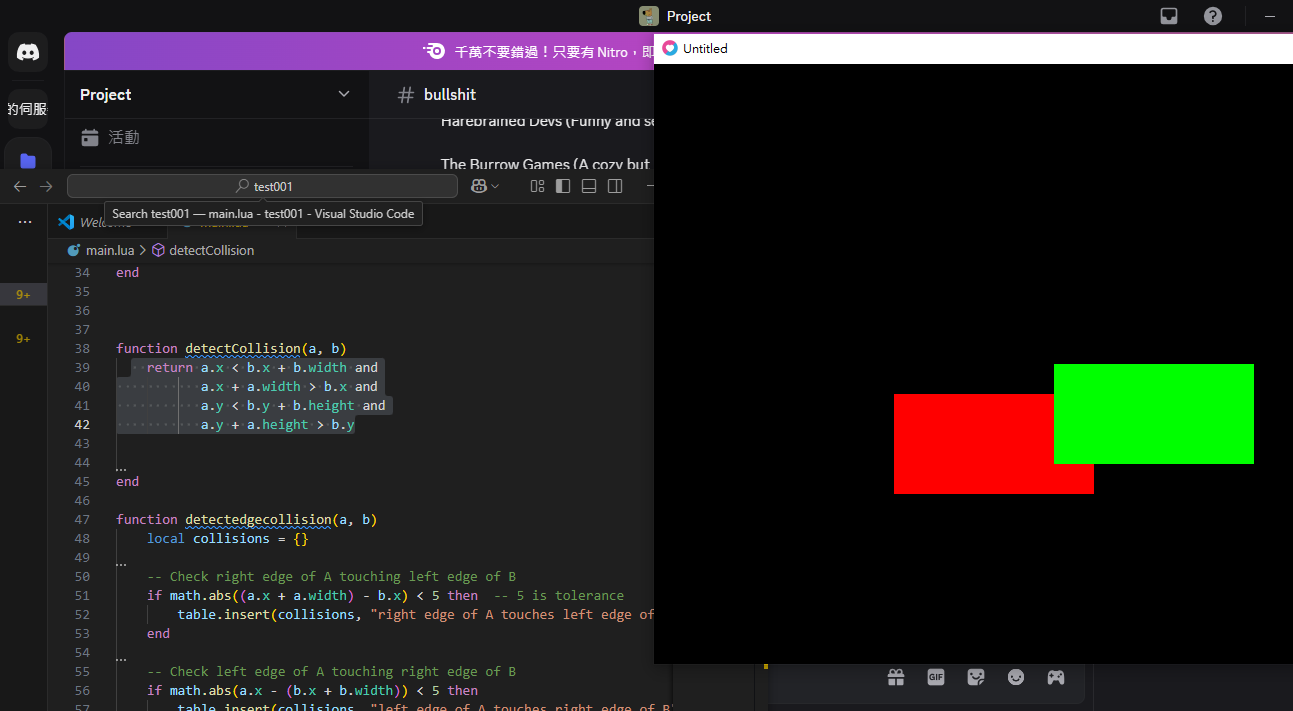Screen dimensions: 1293x711
Task: Toggle the VS Code secondary side bar
Action: (x=615, y=186)
